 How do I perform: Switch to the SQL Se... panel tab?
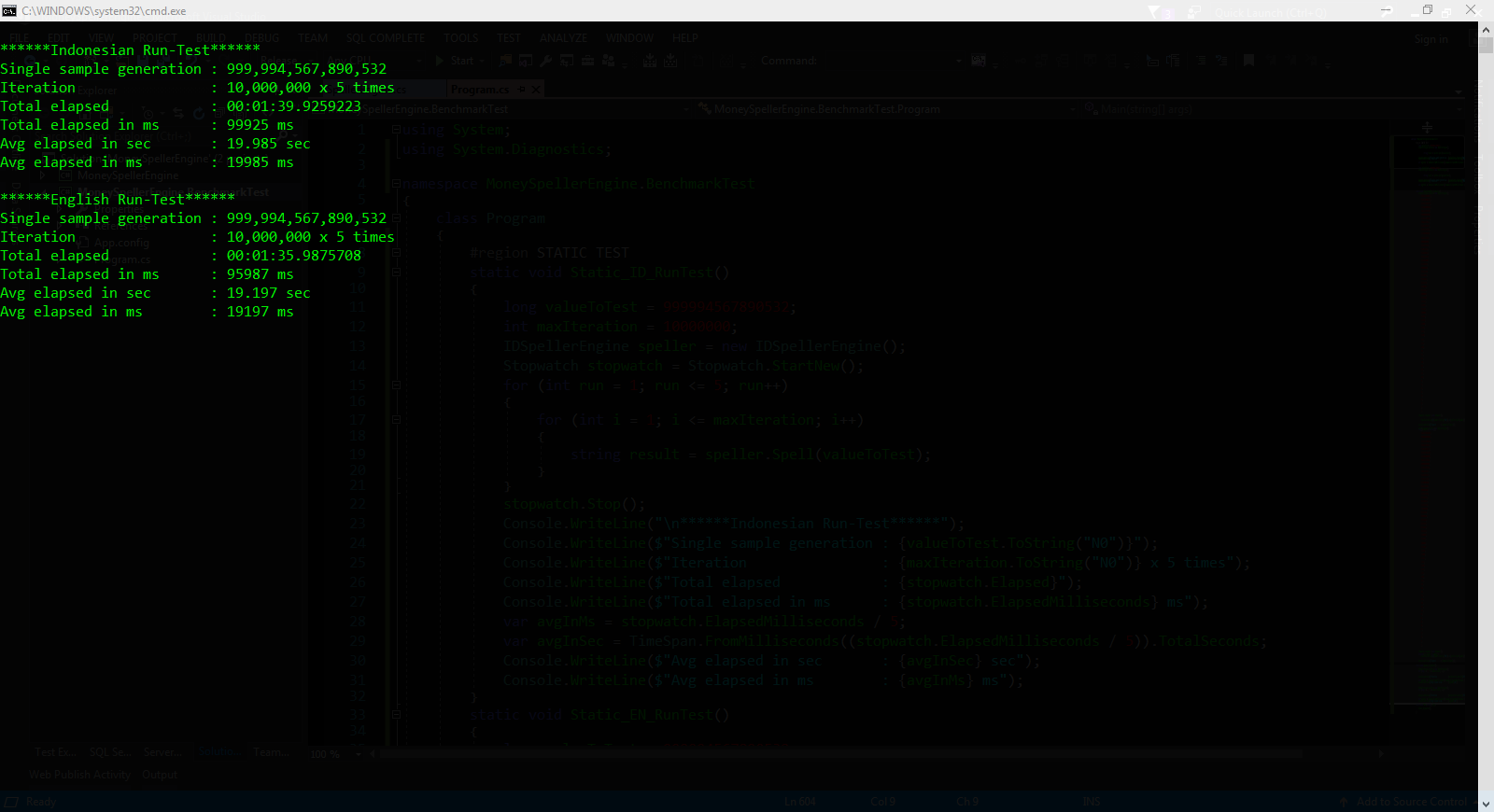click(x=110, y=752)
